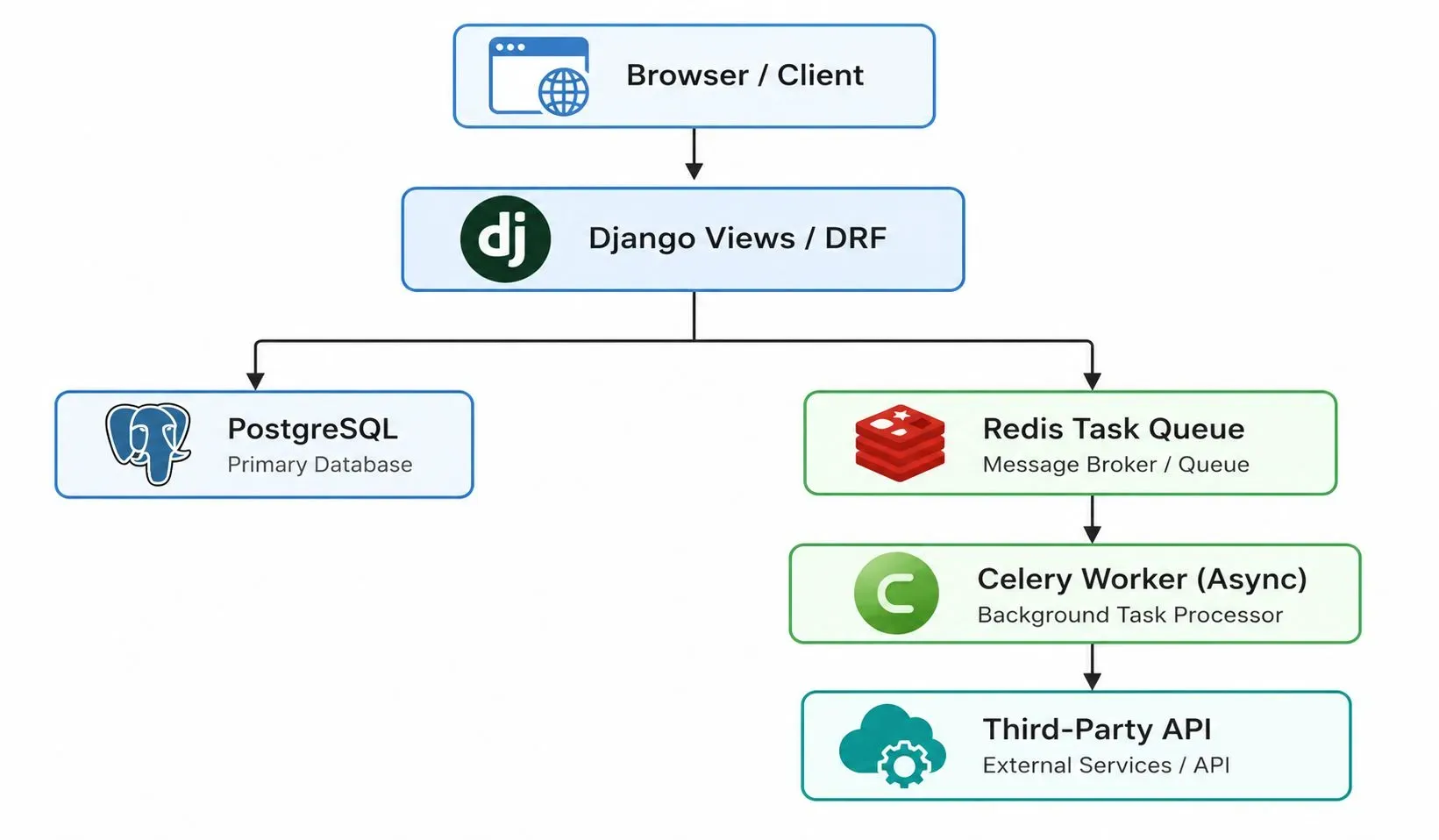Screen dimensions: 1439x840
Task: Select the "Primary Database" subtitle
Action: [x=320, y=465]
